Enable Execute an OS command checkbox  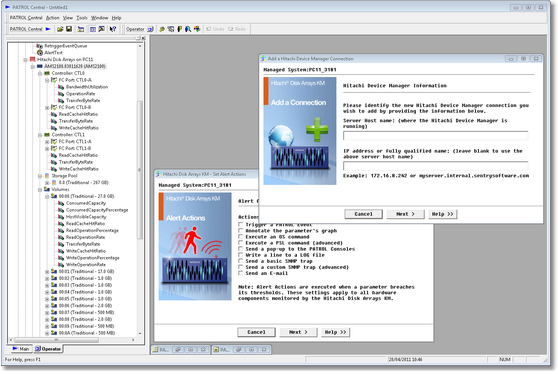pos(241,237)
